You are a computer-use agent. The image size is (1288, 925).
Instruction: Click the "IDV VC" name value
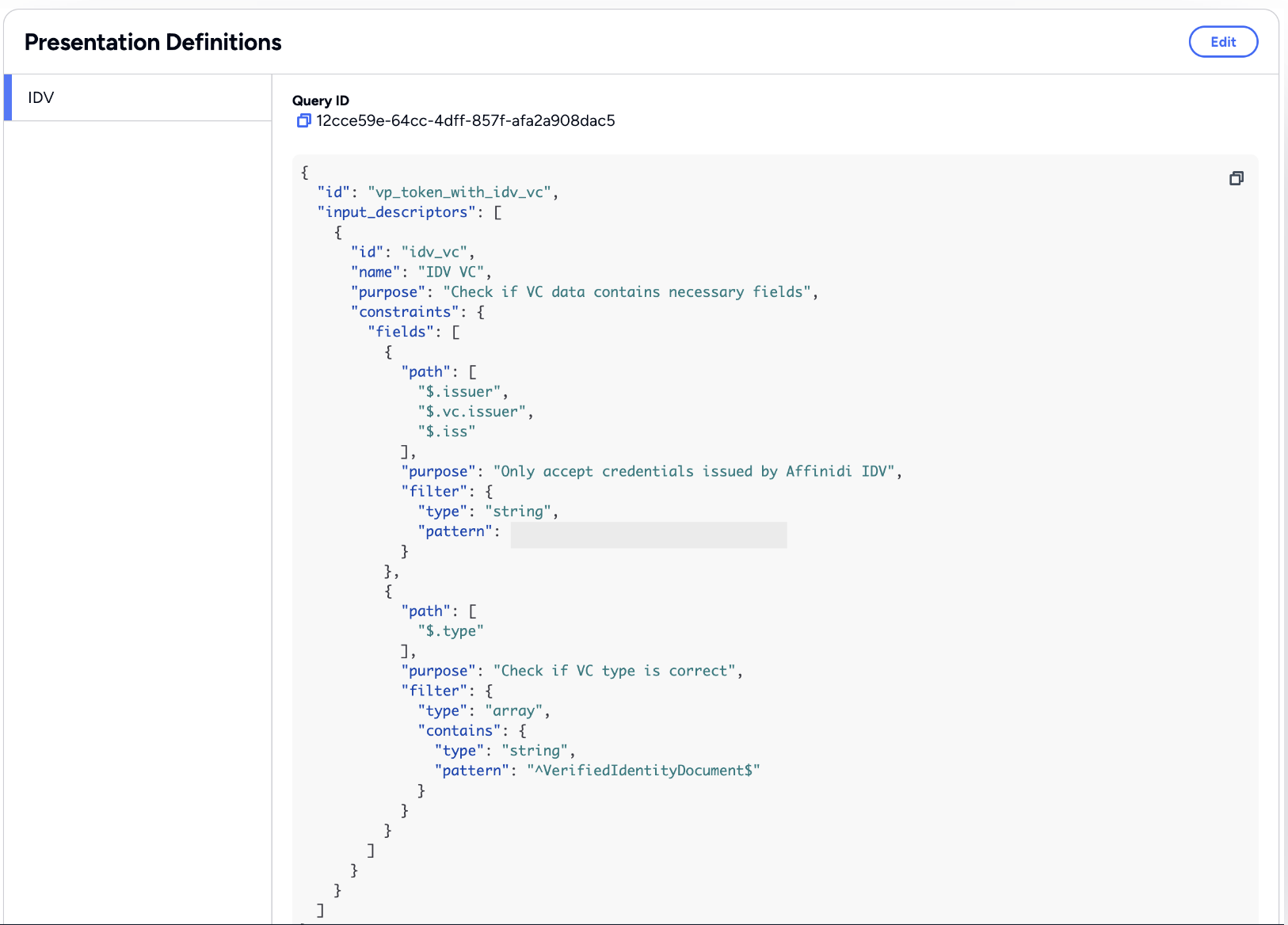(451, 272)
